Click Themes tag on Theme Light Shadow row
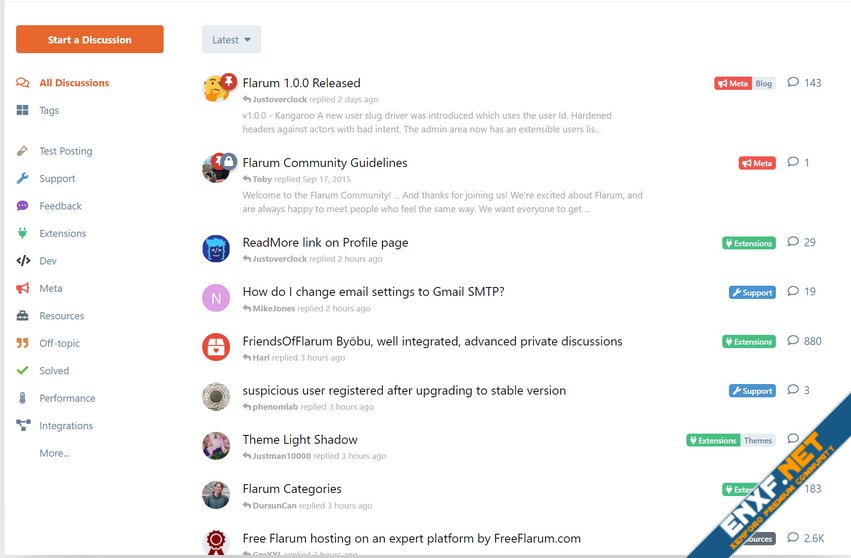 click(758, 440)
